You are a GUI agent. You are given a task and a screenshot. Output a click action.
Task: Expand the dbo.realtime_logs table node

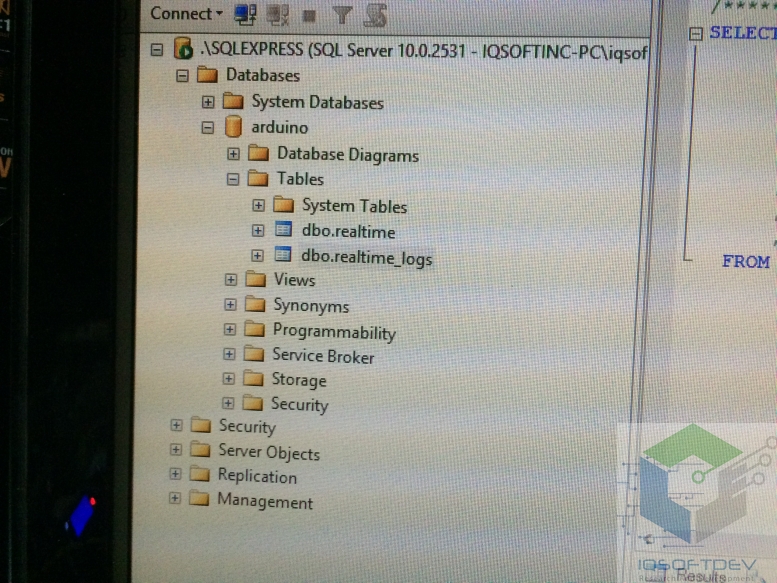click(x=257, y=256)
